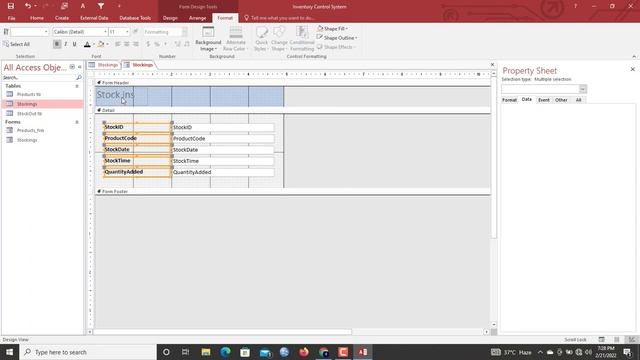
Task: Select the Form Header section bar
Action: pos(293,83)
